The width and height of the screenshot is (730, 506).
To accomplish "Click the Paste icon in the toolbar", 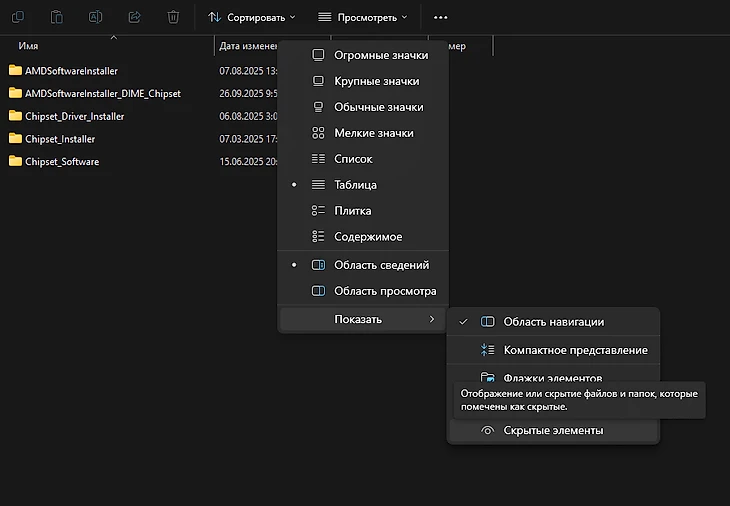I will click(57, 17).
